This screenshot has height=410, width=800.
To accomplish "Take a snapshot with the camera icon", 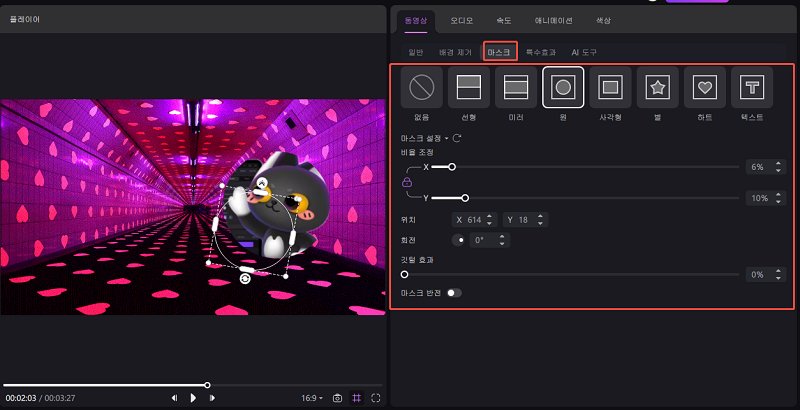I will [x=337, y=398].
